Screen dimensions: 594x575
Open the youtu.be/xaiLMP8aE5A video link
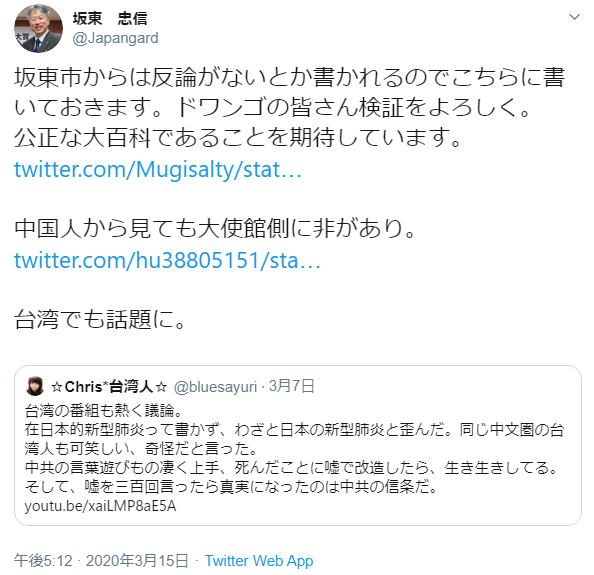[100, 506]
